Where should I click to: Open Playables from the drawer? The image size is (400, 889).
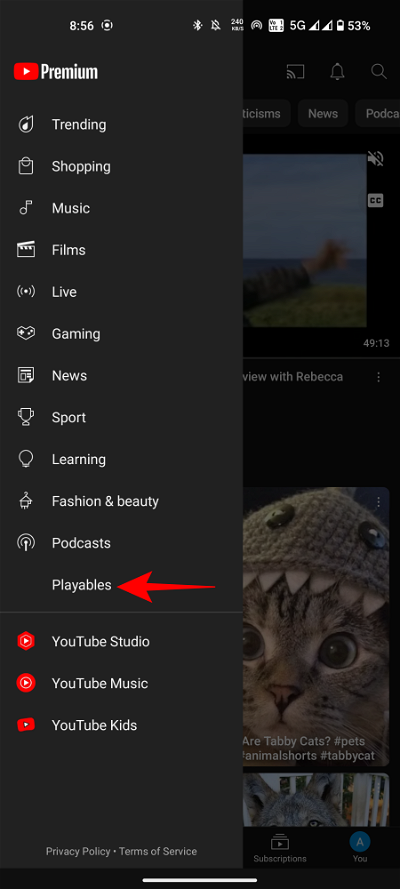point(82,585)
